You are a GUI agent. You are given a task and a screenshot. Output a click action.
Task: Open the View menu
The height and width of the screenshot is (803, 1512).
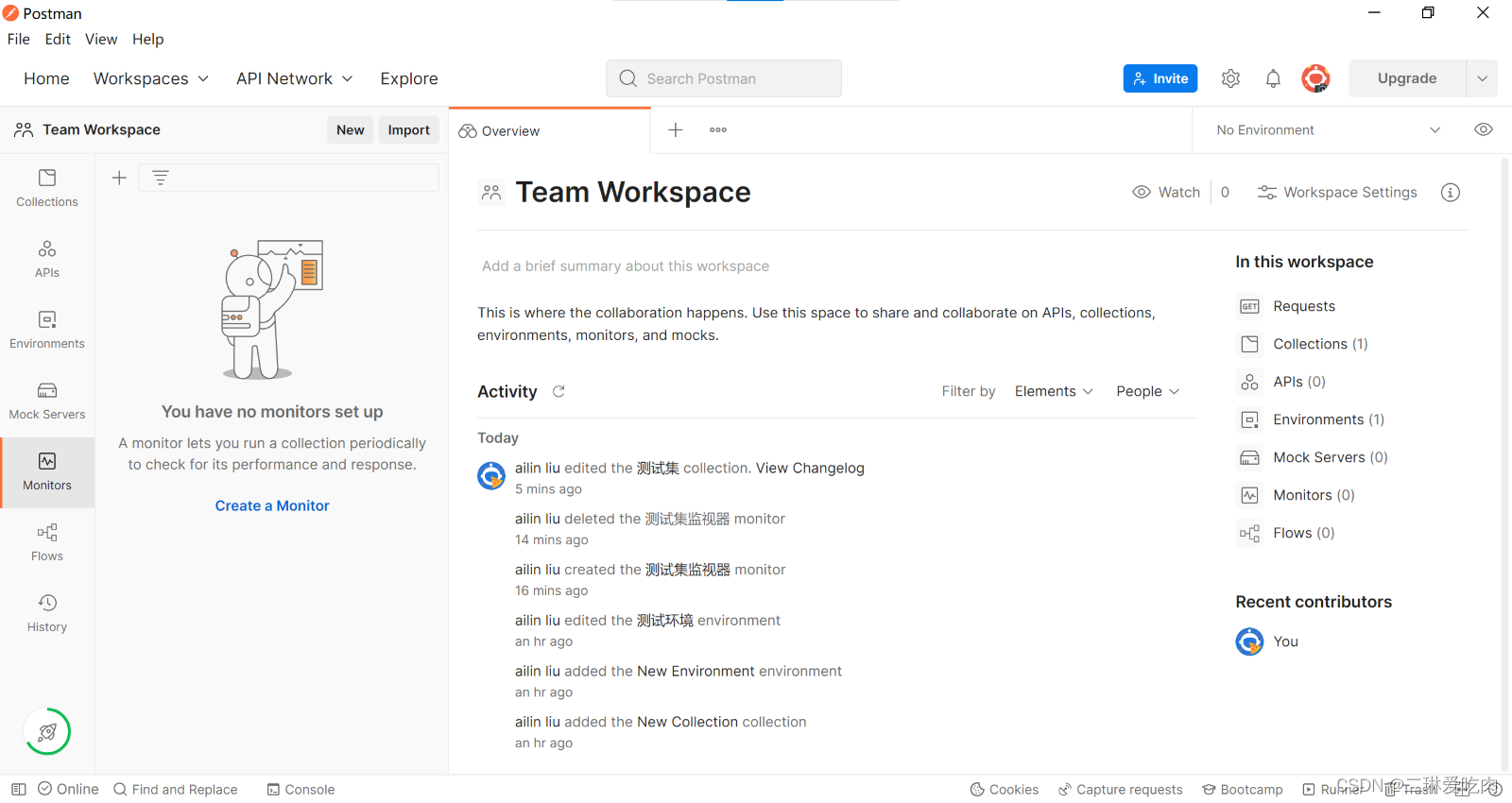point(101,39)
